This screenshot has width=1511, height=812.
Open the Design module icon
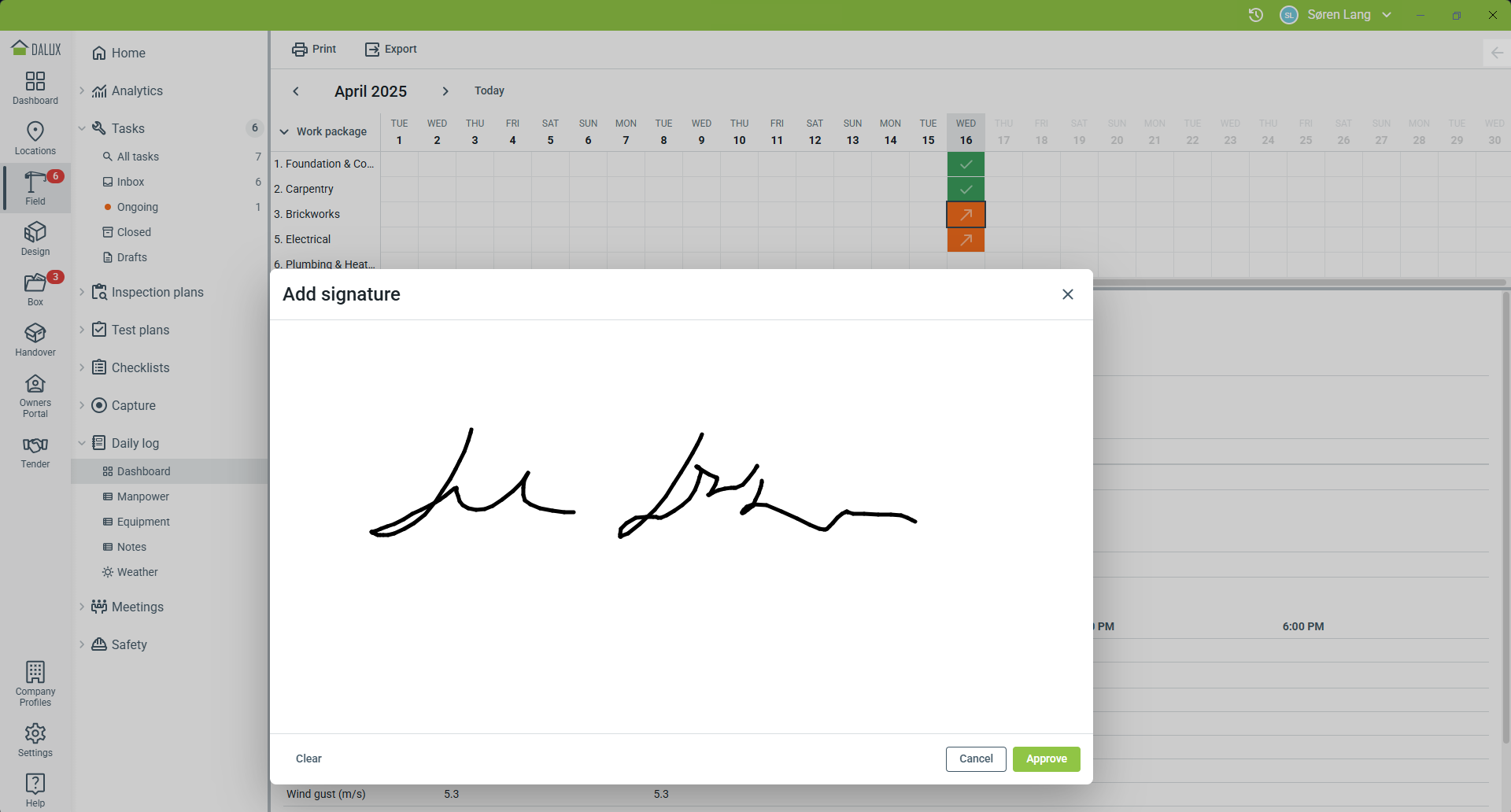[x=35, y=238]
